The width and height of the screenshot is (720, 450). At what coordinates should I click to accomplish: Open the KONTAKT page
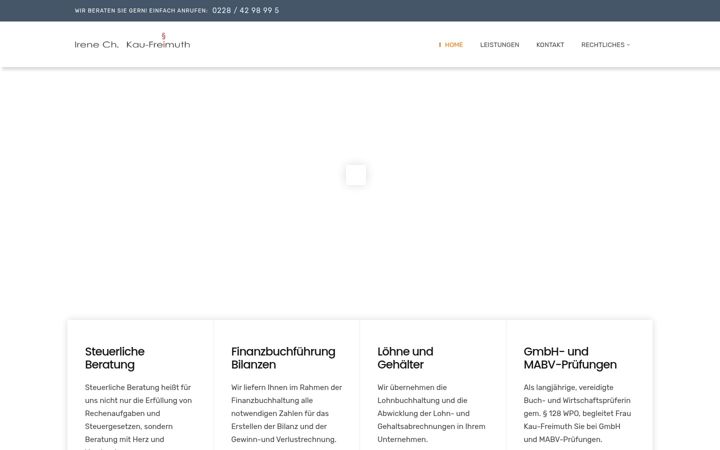[550, 45]
